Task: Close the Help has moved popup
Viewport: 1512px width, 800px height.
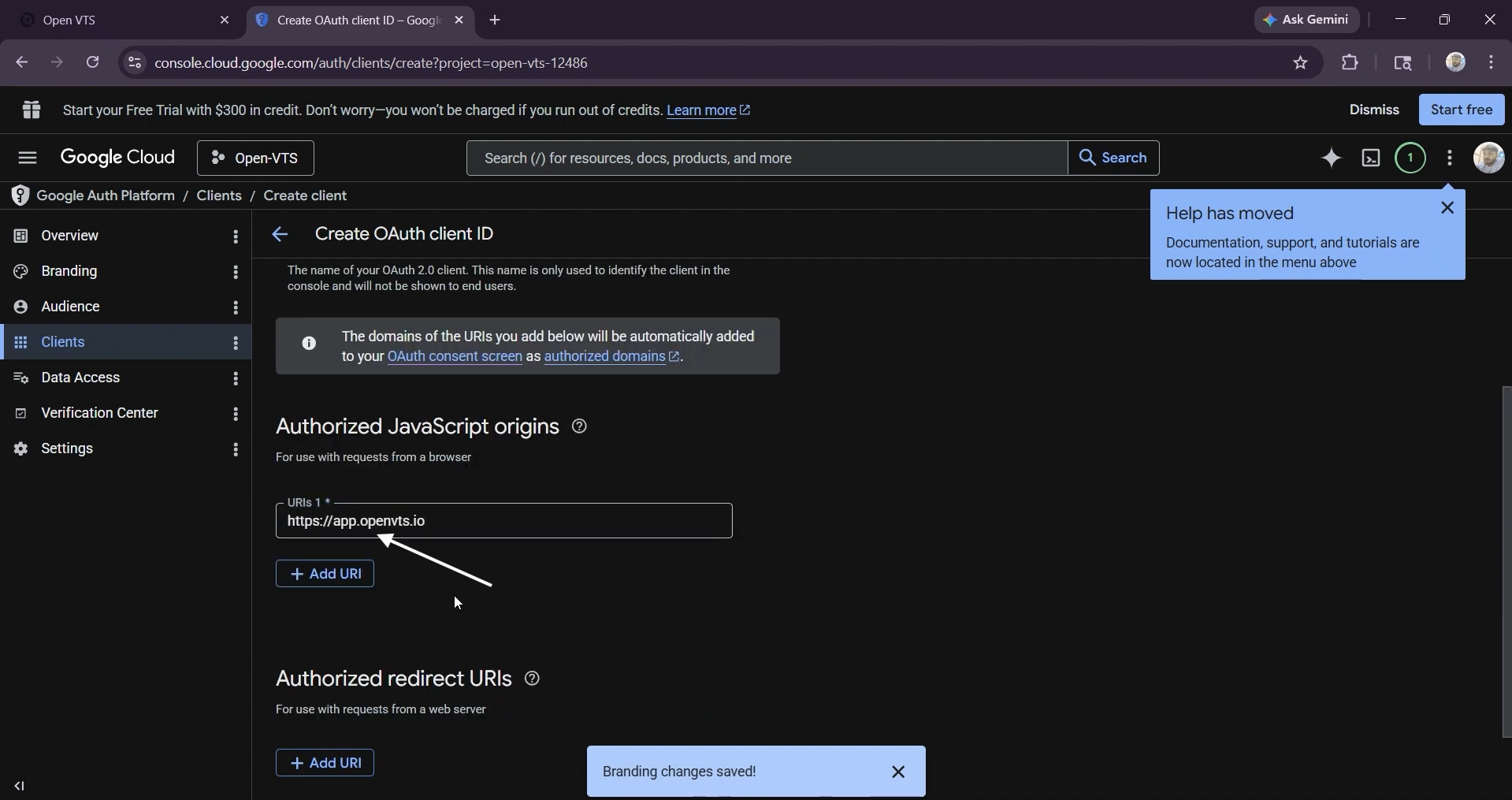Action: [1447, 207]
